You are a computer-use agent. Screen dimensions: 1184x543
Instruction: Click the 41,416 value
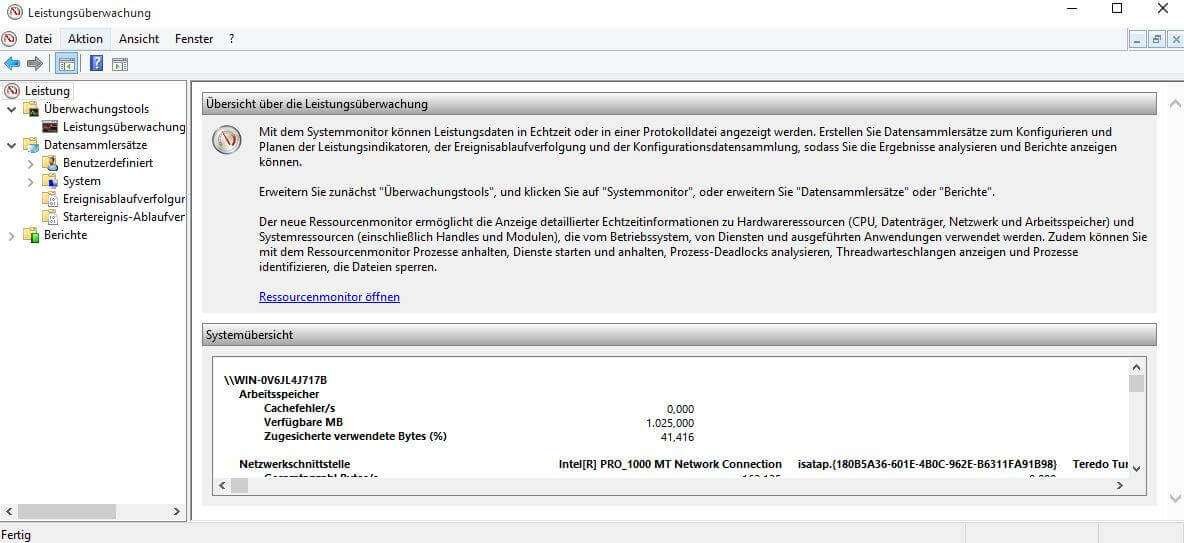[677, 437]
